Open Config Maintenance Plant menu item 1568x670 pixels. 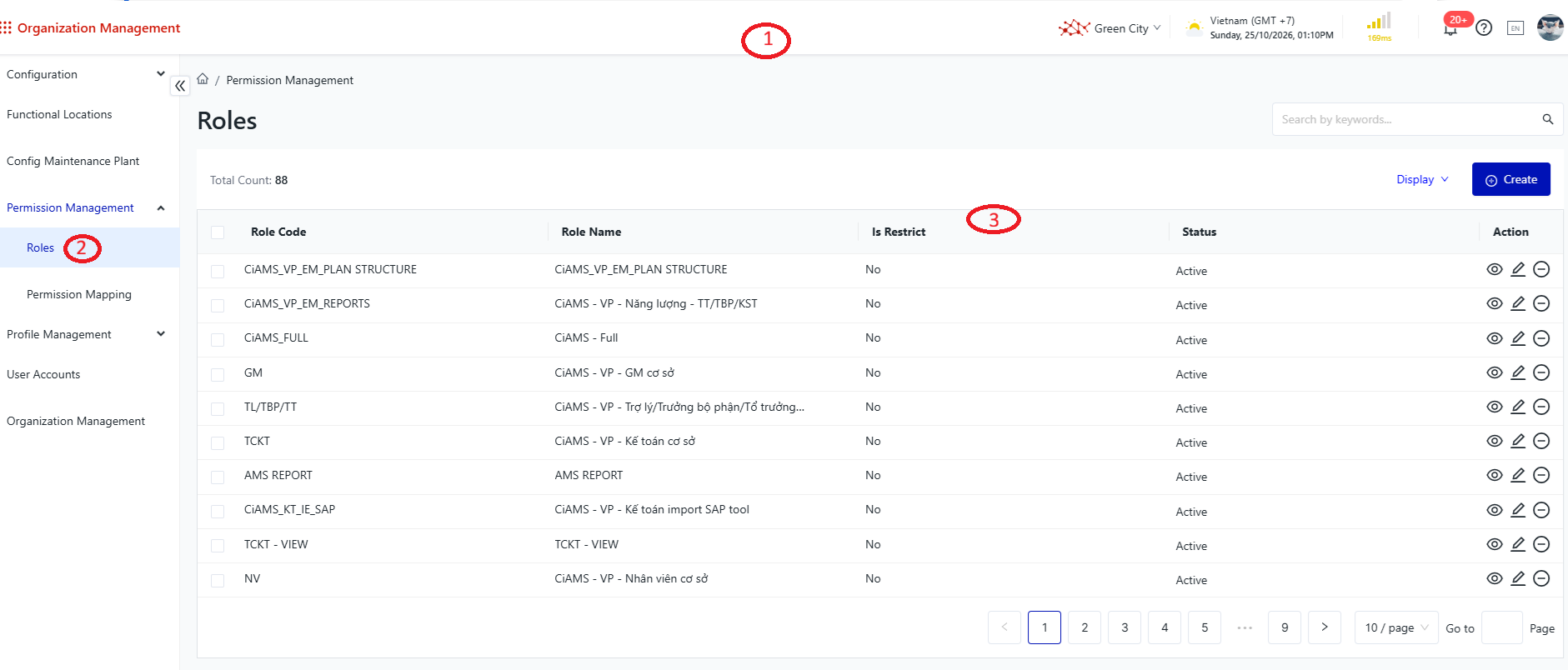pos(73,161)
